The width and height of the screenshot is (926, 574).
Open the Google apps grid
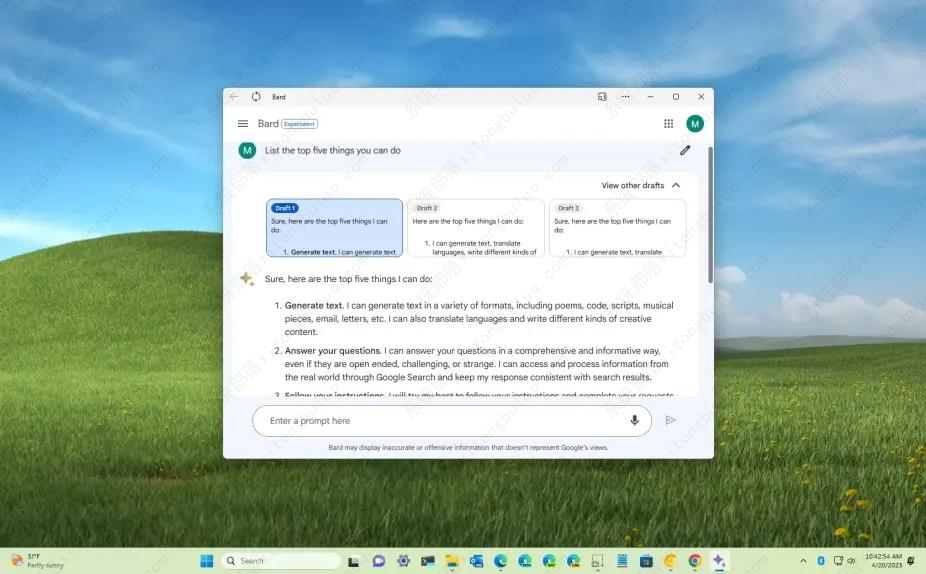click(x=669, y=123)
